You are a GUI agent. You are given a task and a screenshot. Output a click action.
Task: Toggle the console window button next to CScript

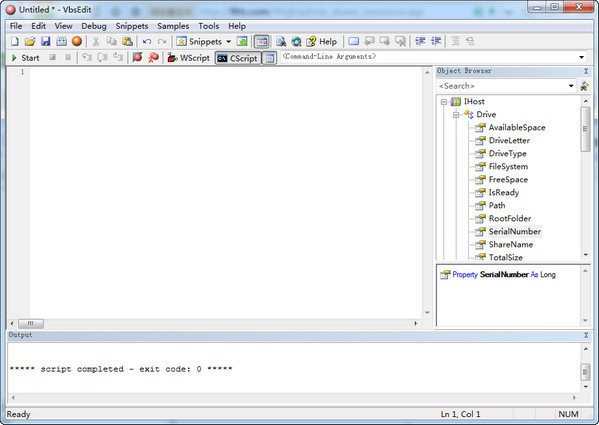coord(270,58)
